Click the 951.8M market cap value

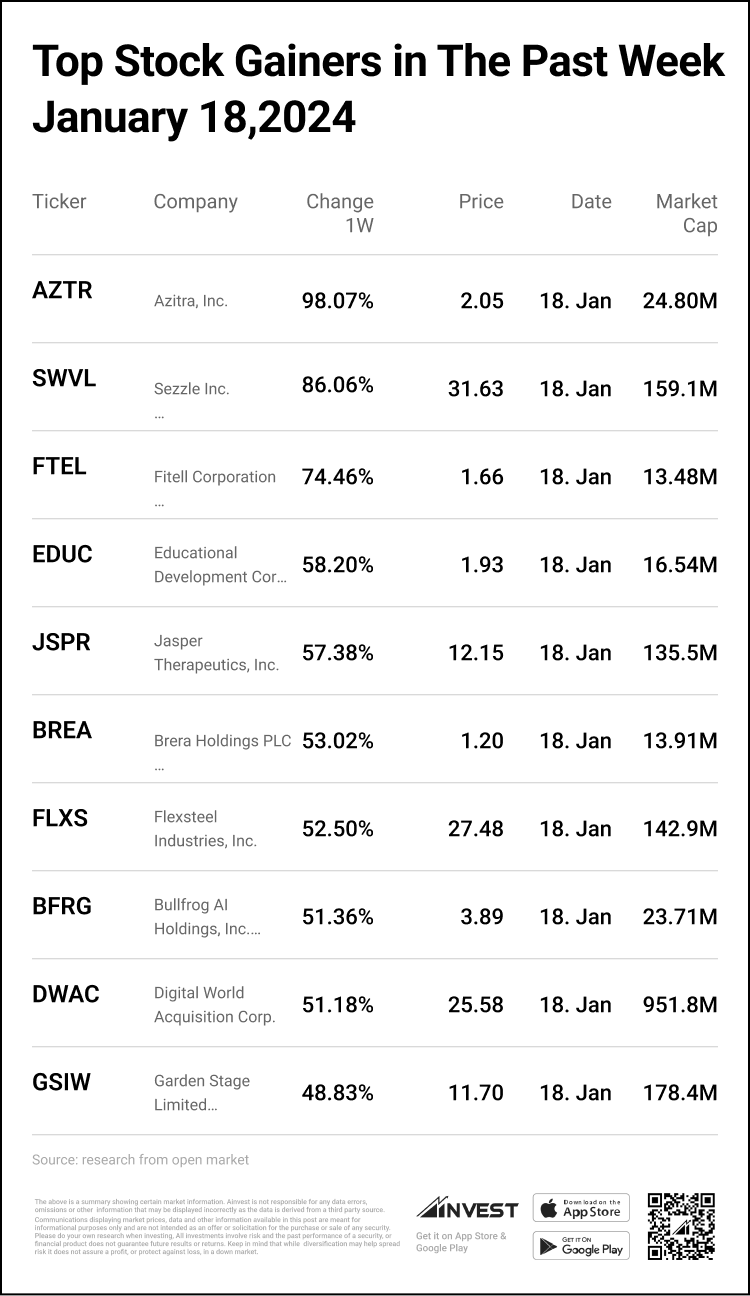(x=680, y=1004)
